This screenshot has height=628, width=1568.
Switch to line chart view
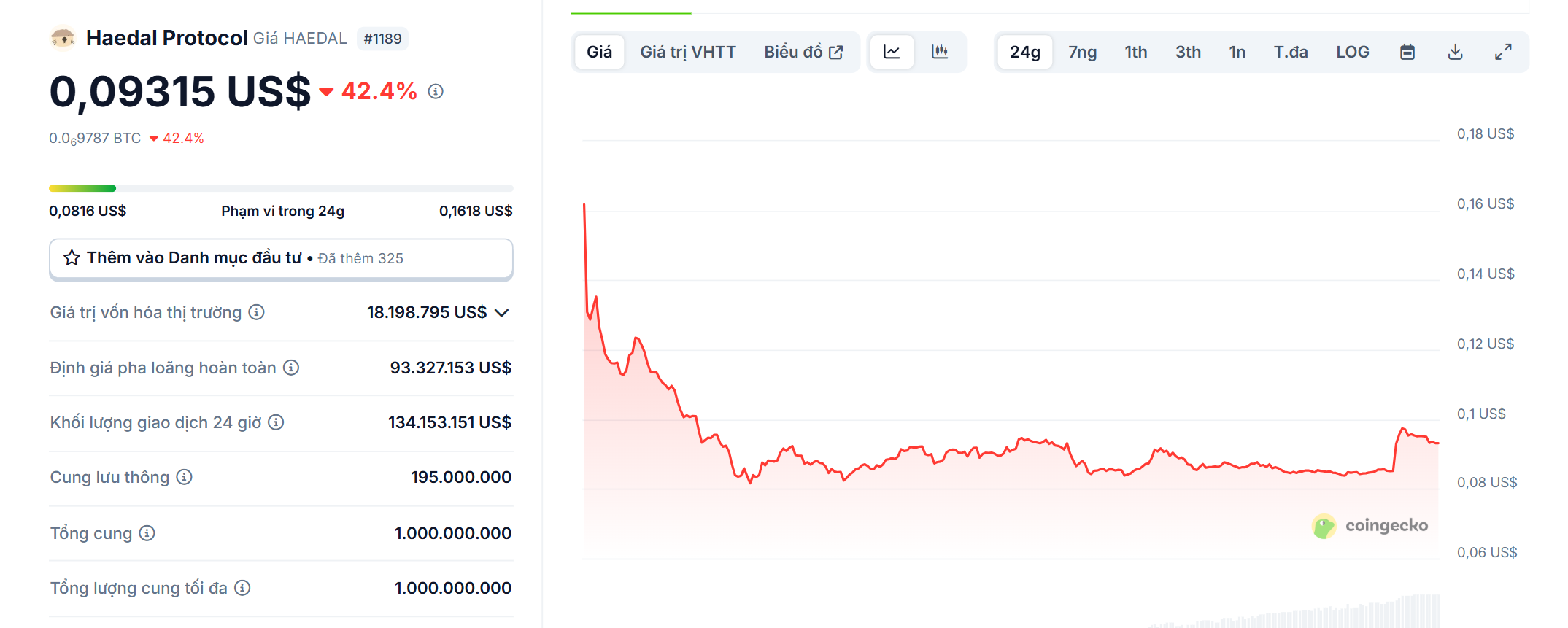pyautogui.click(x=892, y=52)
